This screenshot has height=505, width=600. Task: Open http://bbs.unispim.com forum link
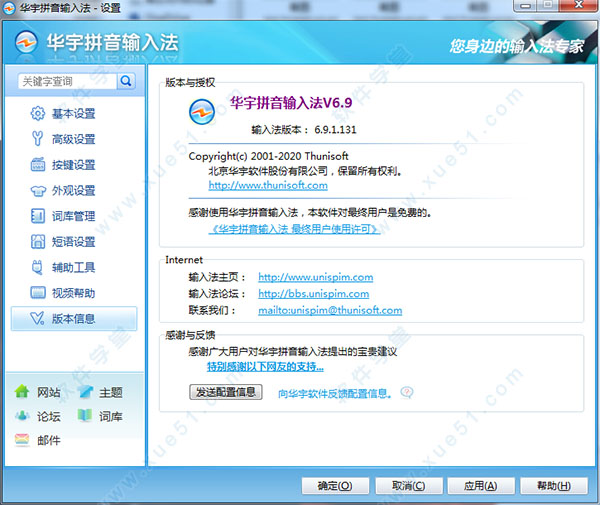click(313, 294)
